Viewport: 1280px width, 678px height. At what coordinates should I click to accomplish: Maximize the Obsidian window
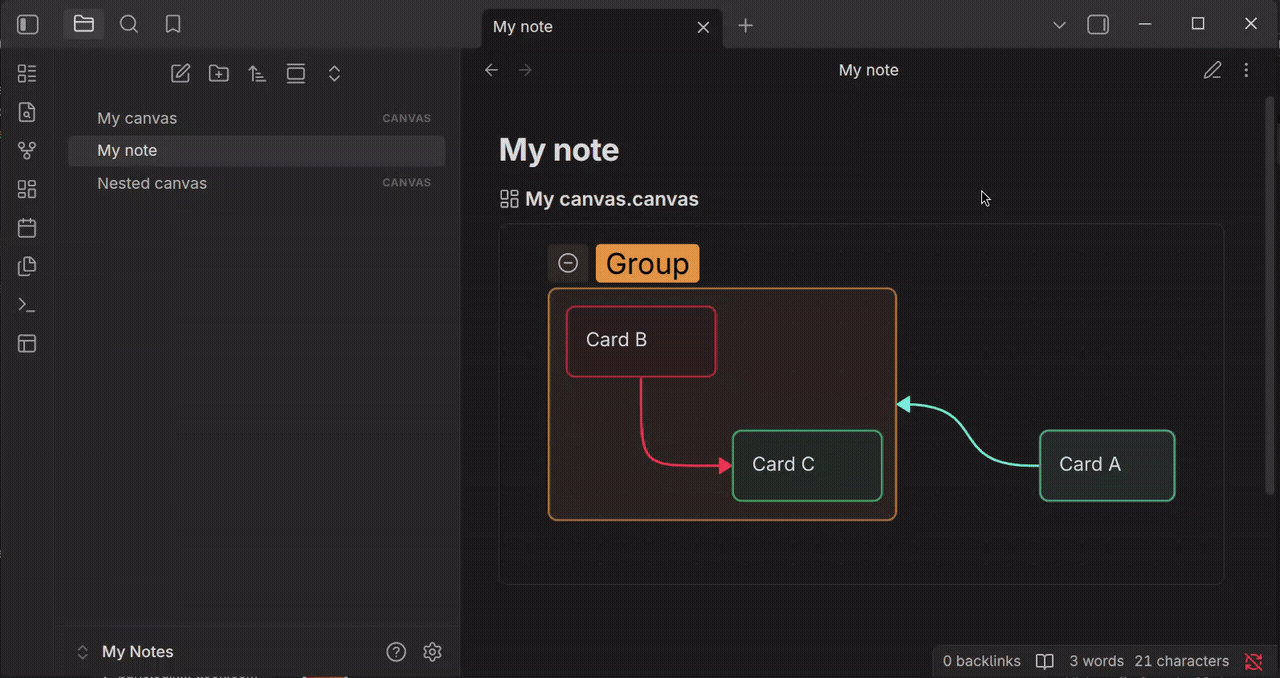point(1198,24)
